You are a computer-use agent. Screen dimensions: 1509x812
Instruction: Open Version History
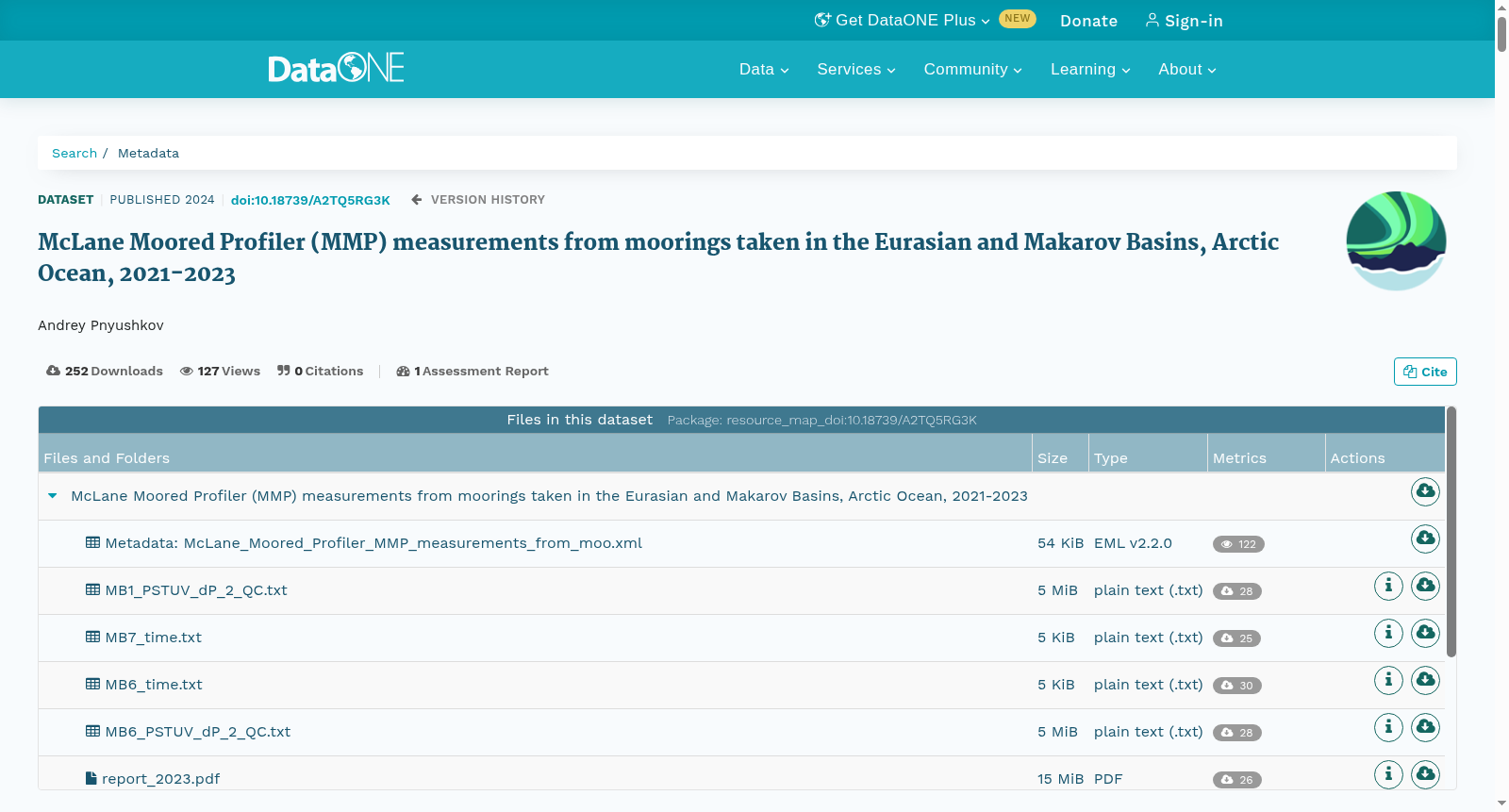pos(478,200)
